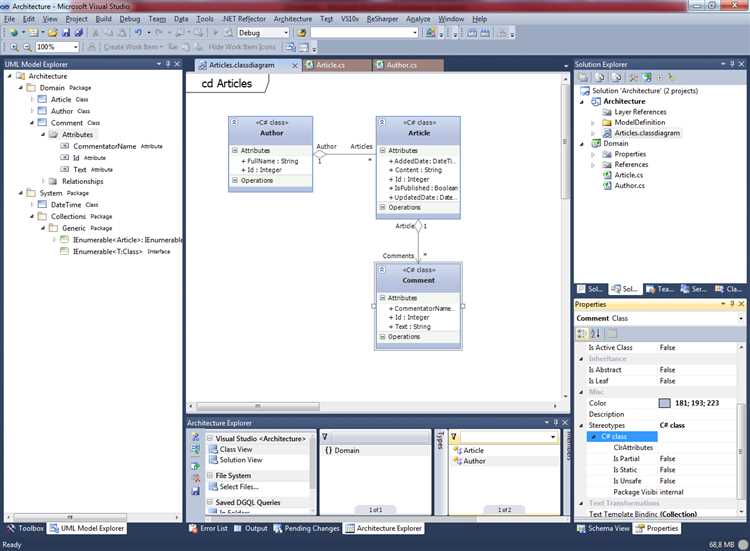Open the Architecture menu

[x=293, y=19]
